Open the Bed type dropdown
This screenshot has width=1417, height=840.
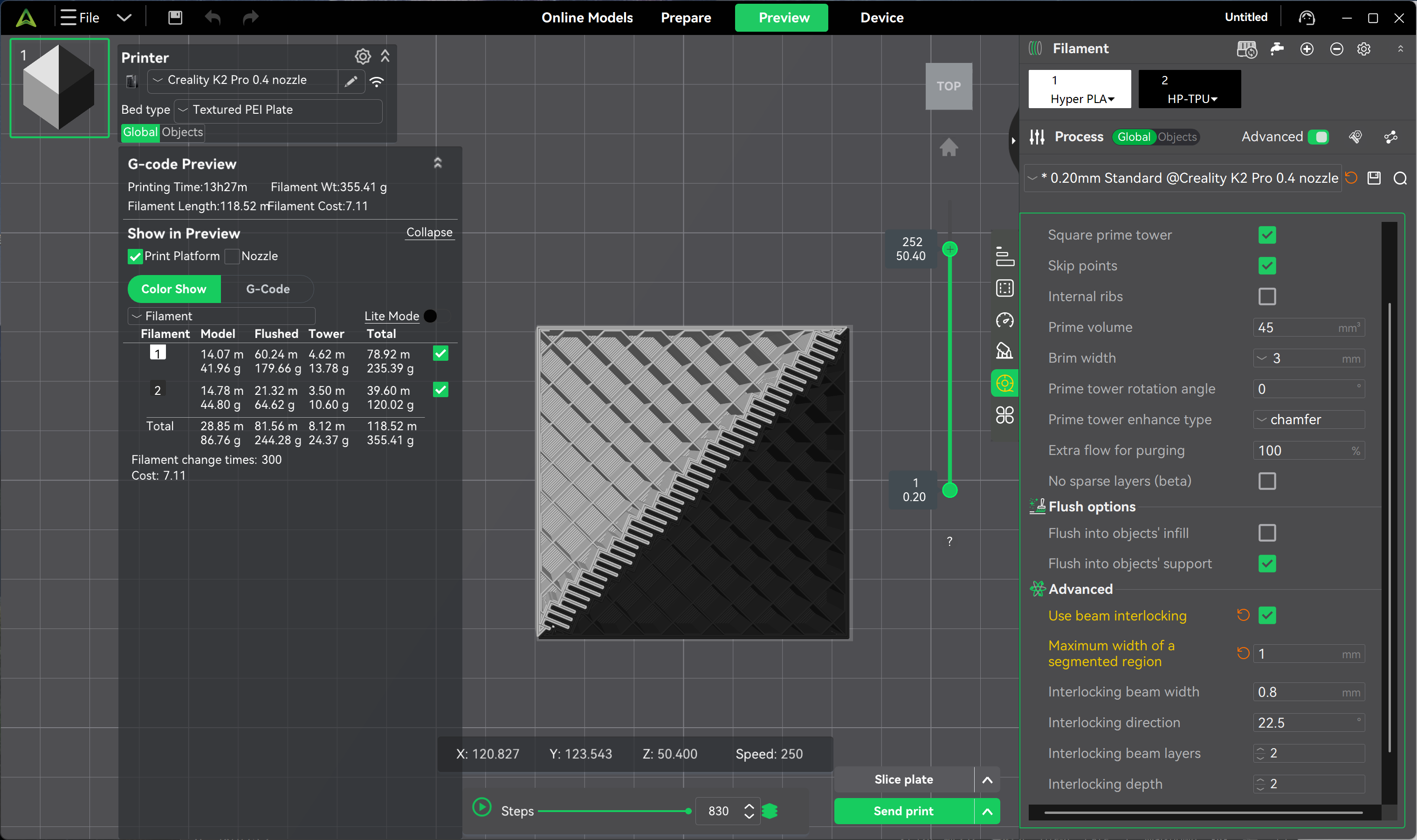[278, 110]
